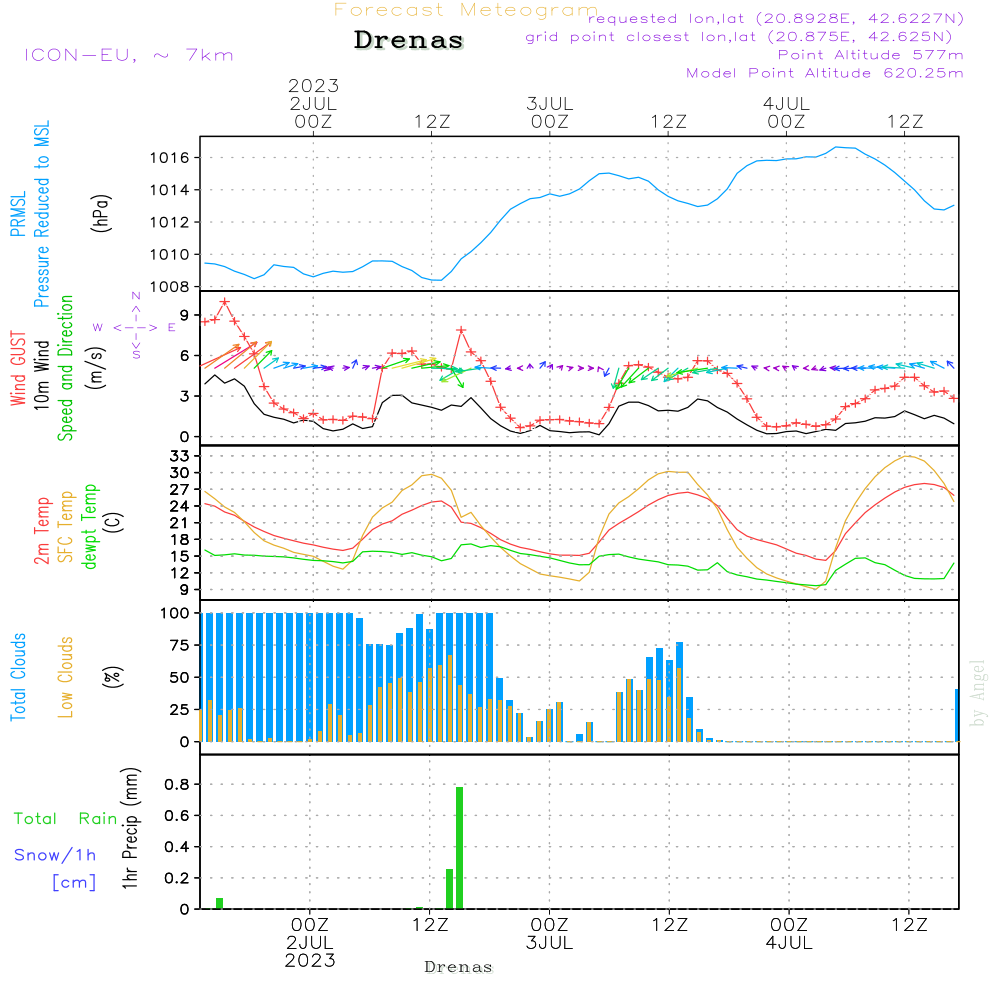Click the 1010 pressure tick label
This screenshot has width=1000, height=1000.
tap(170, 254)
